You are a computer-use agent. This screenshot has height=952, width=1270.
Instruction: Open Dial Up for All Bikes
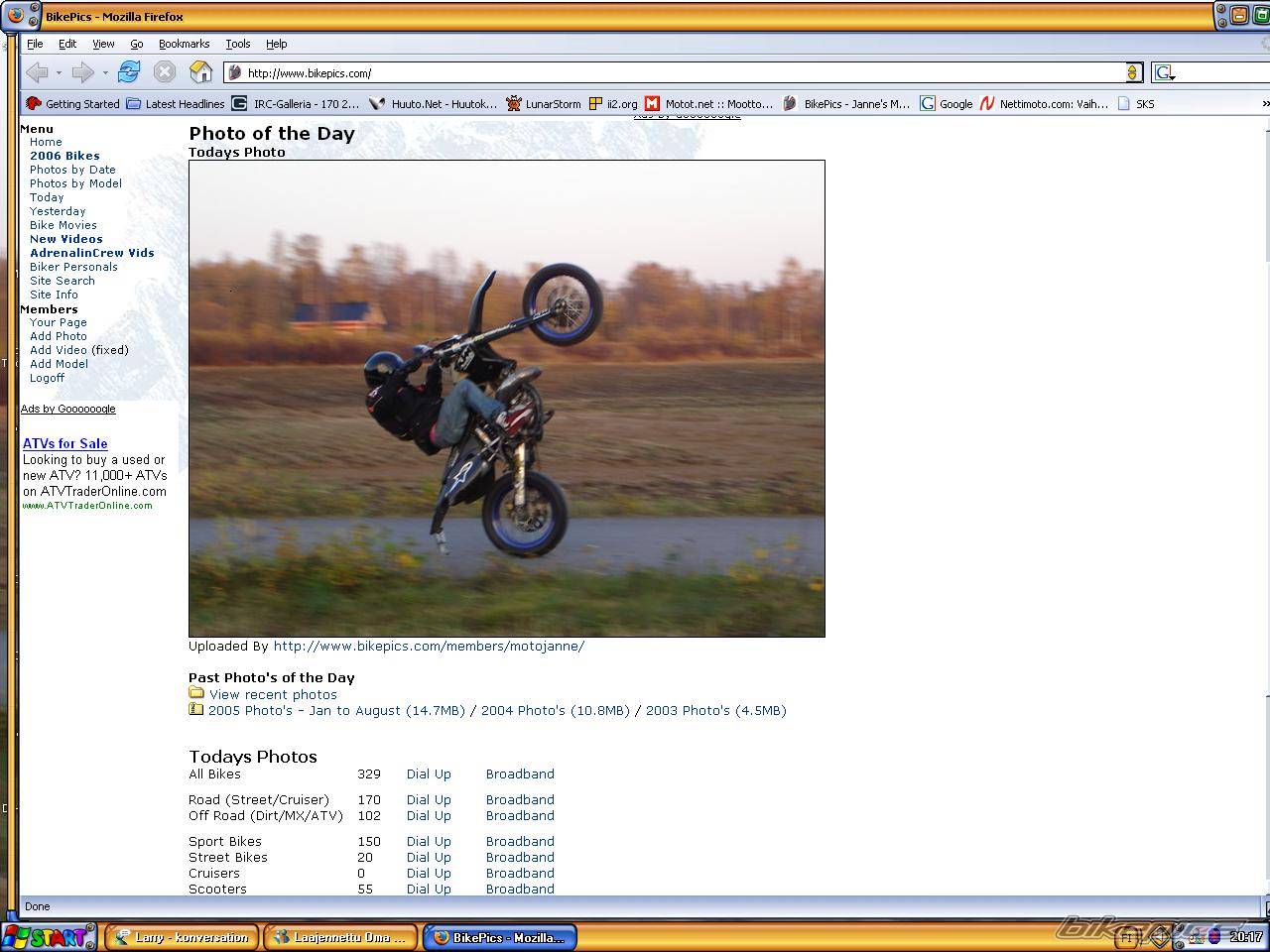tap(429, 774)
